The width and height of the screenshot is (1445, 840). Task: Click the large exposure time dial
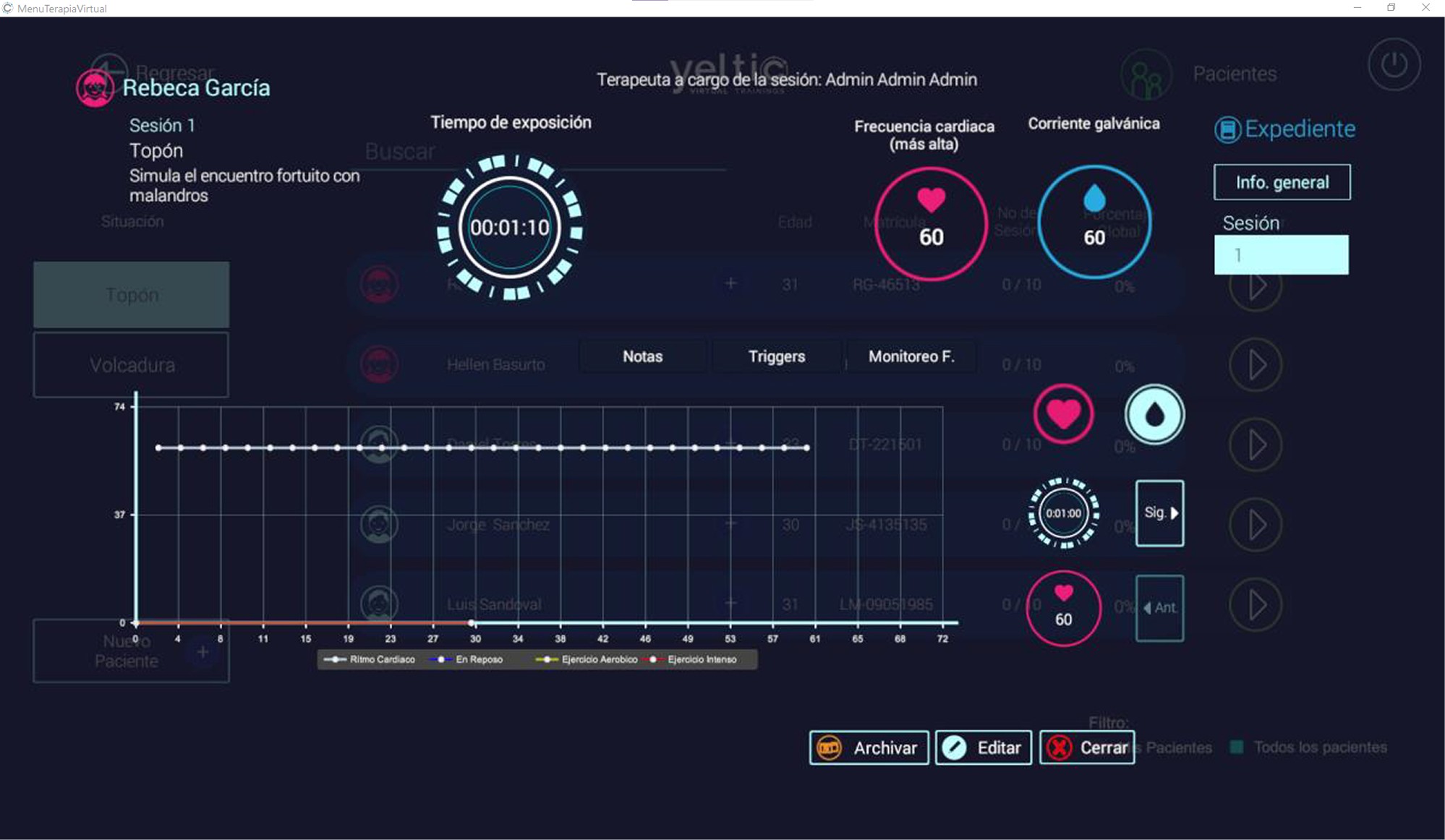click(x=510, y=227)
